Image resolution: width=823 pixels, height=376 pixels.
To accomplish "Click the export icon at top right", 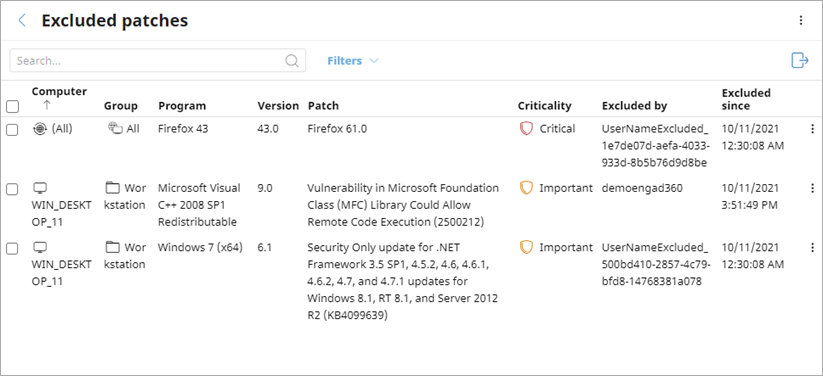I will 800,60.
